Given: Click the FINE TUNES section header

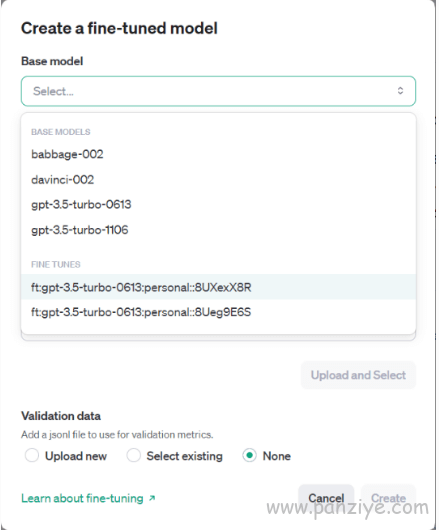Looking at the screenshot, I should (x=56, y=264).
